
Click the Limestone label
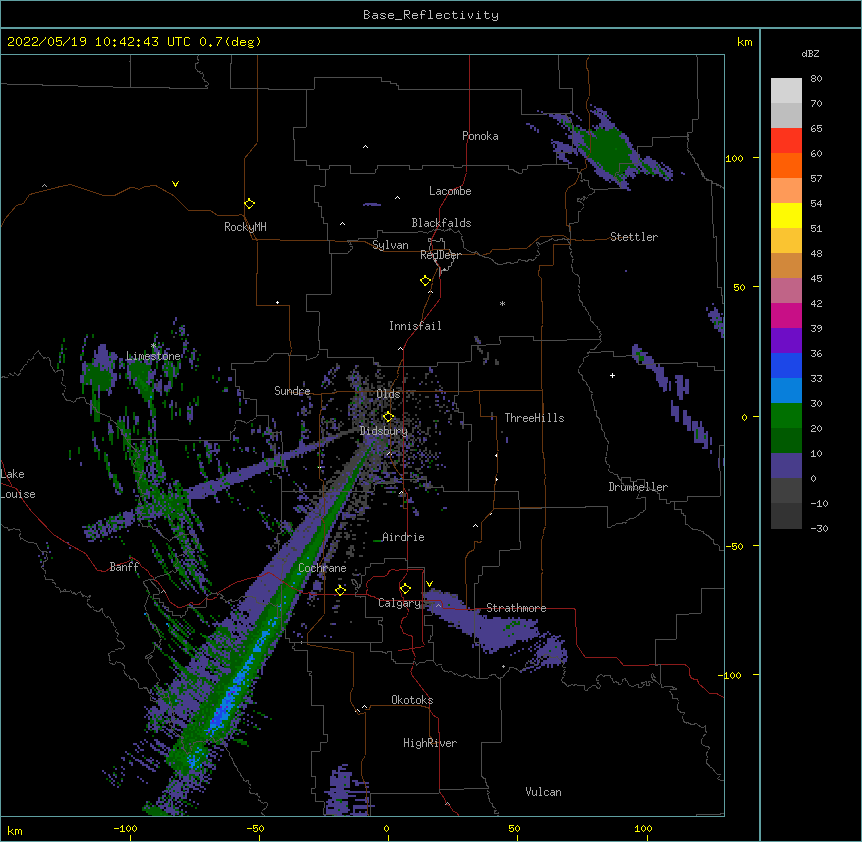153,356
